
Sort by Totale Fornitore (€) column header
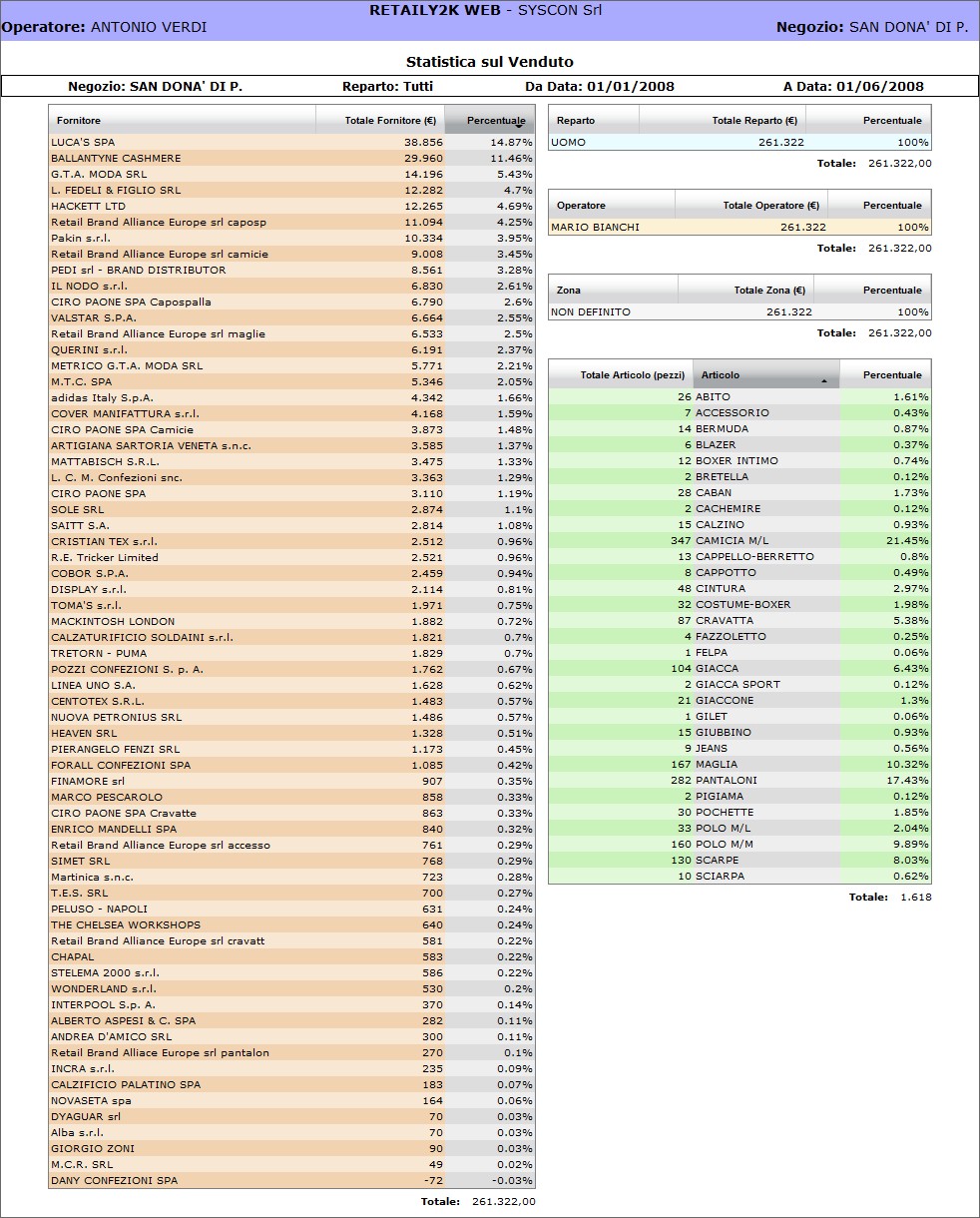(x=379, y=120)
